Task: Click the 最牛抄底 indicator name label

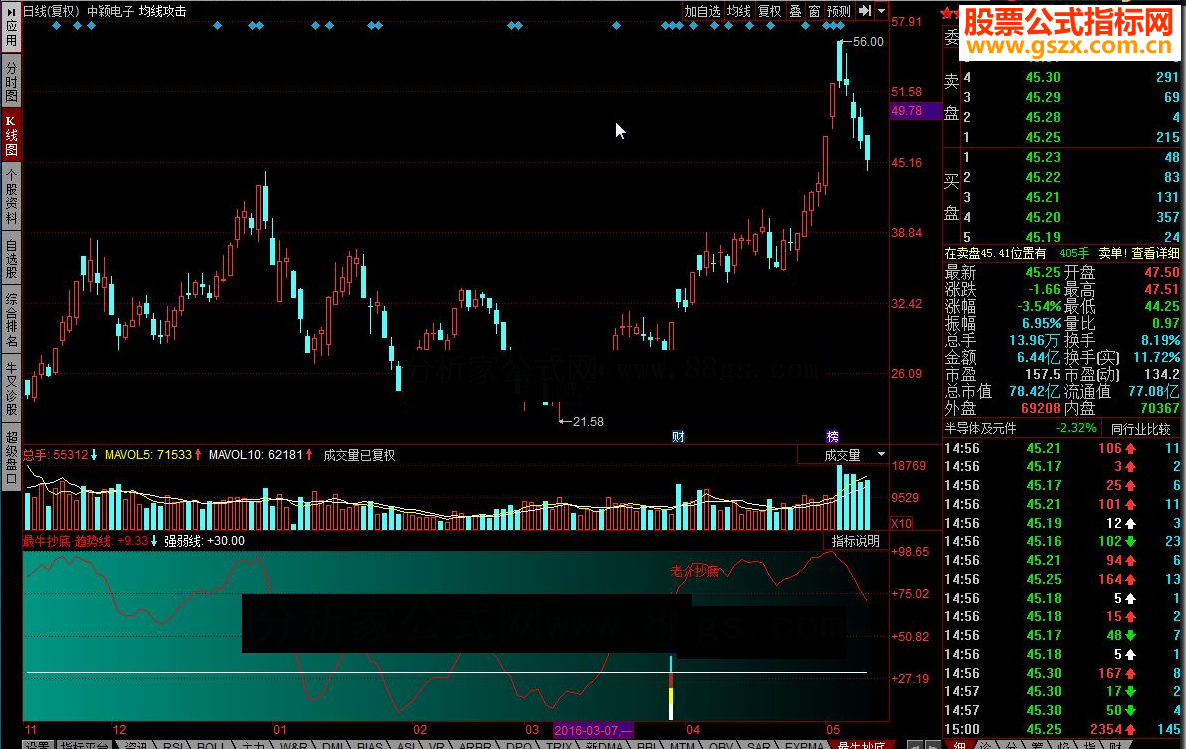Action: pos(47,541)
